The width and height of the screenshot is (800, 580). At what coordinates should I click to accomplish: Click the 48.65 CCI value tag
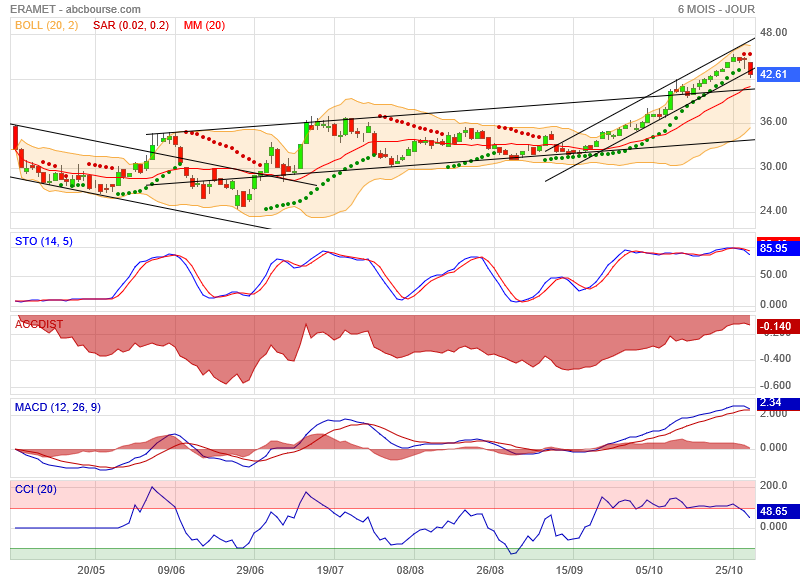(x=778, y=511)
